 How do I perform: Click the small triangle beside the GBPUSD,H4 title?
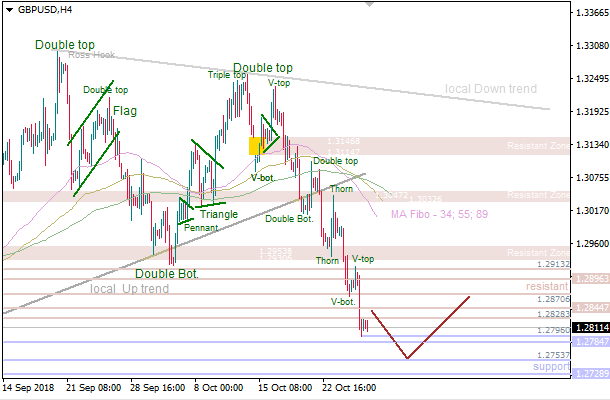point(9,10)
